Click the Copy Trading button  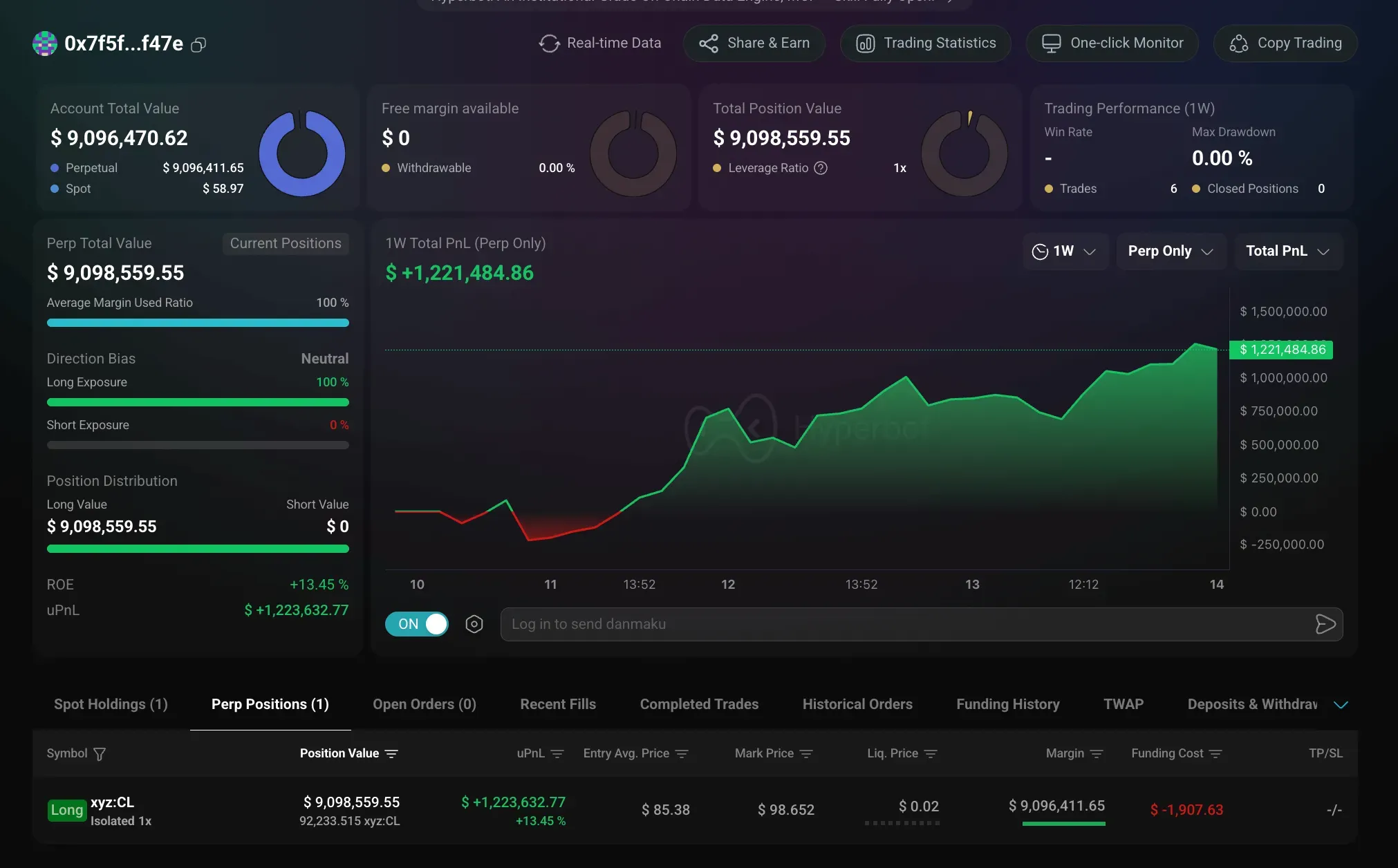(x=1285, y=44)
